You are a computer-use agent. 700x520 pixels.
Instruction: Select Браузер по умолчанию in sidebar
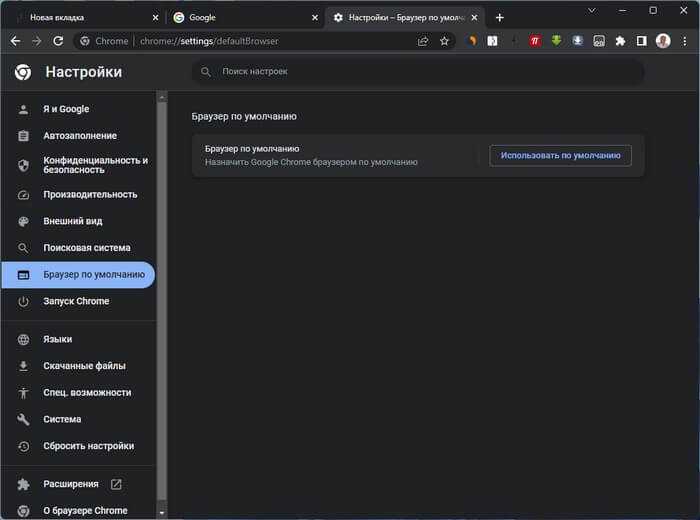[78, 275]
